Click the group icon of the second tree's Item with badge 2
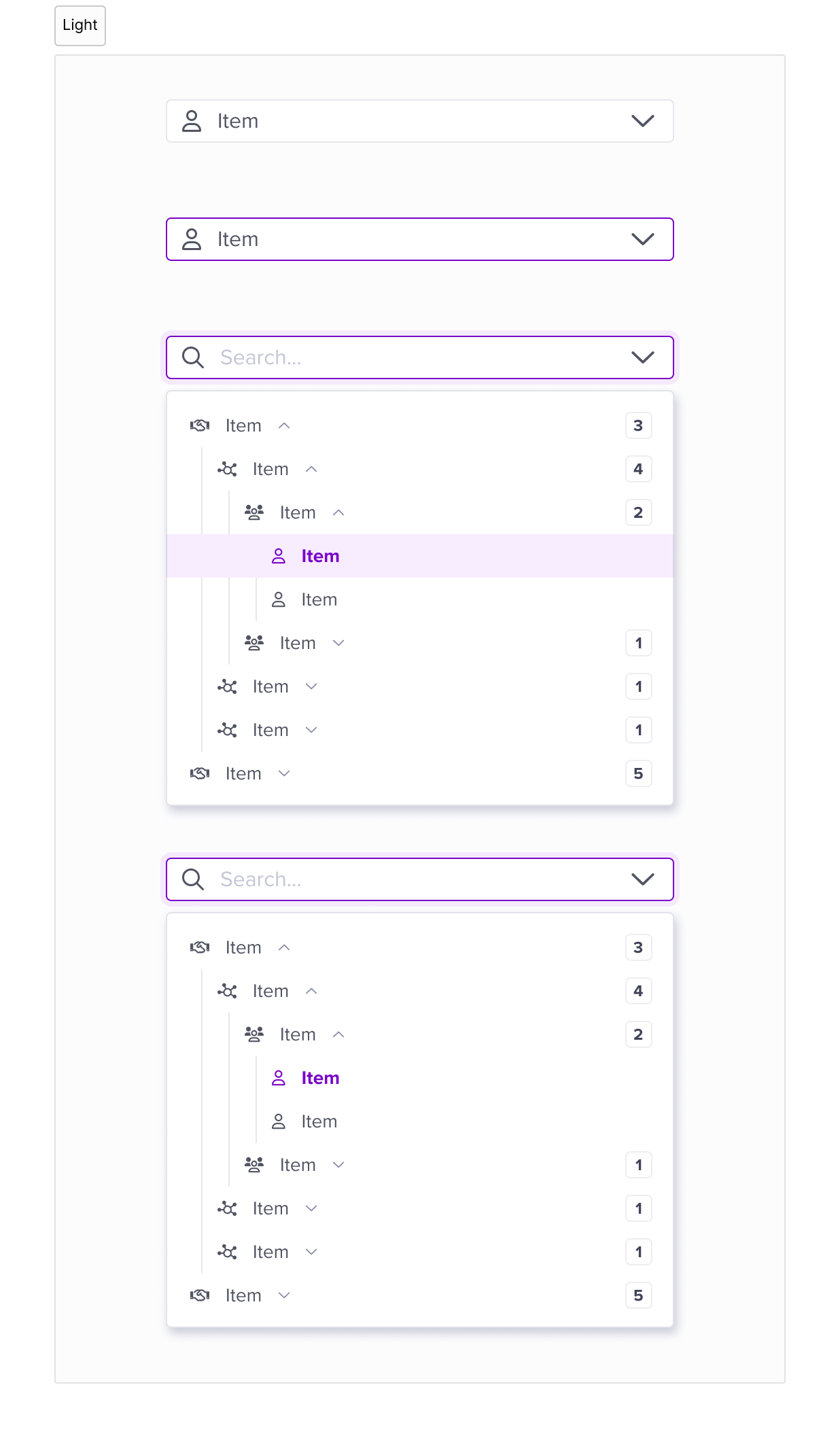The height and width of the screenshot is (1438, 840). point(254,1034)
